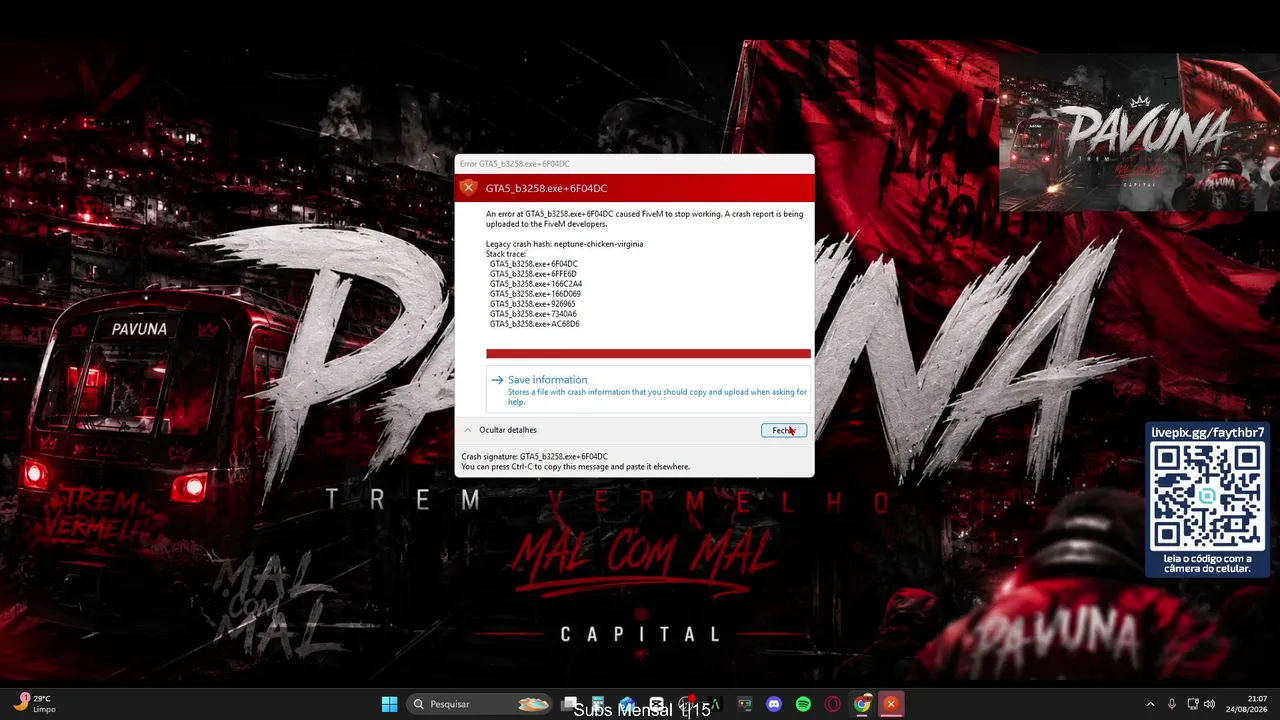Open the Opera browser taskbar icon

click(832, 704)
